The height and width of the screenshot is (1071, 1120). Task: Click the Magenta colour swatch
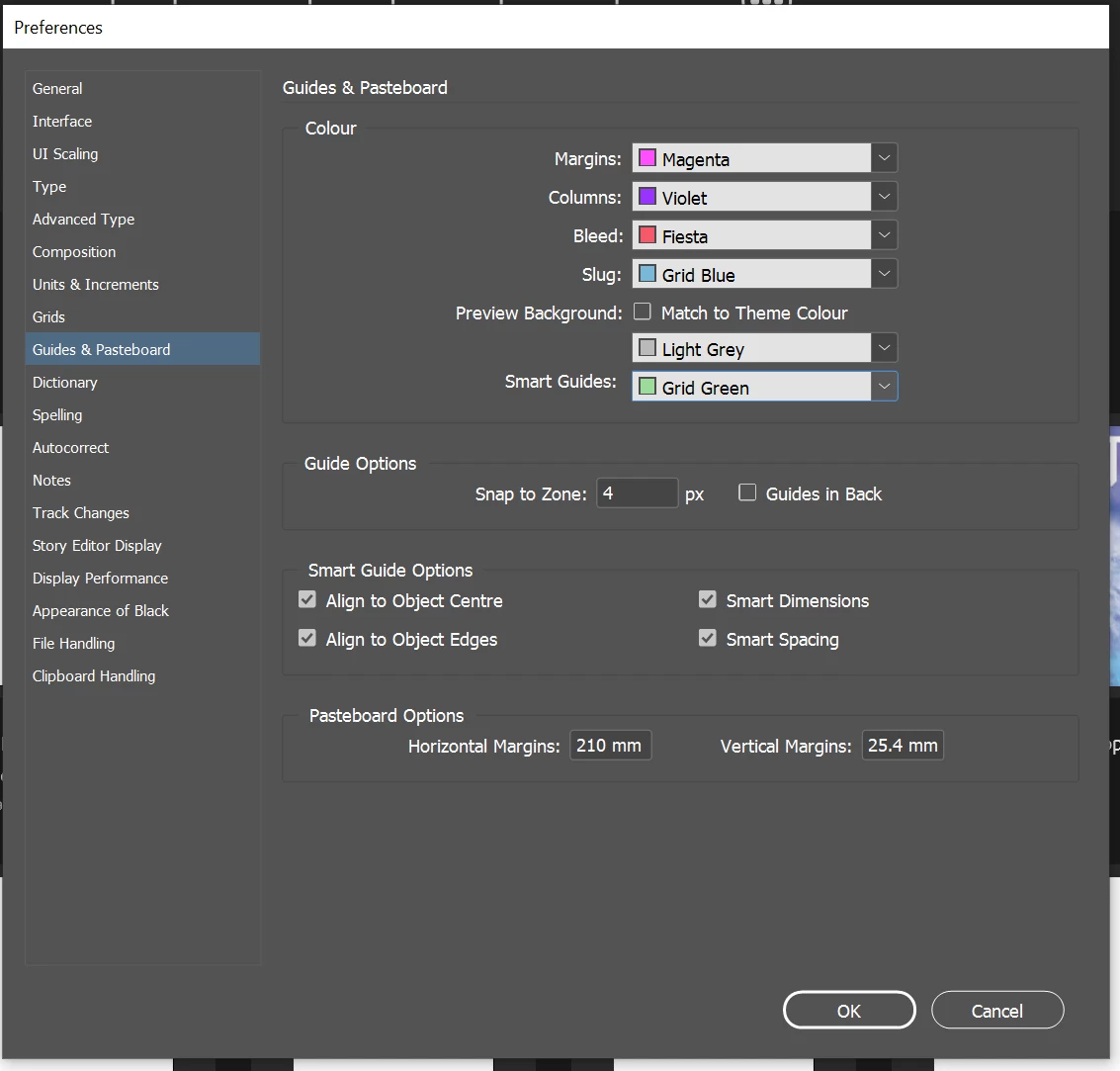647,158
